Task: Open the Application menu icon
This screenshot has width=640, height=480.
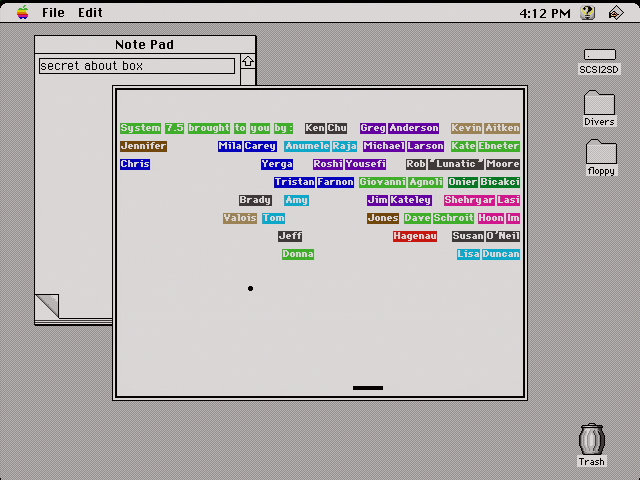Action: (616, 13)
